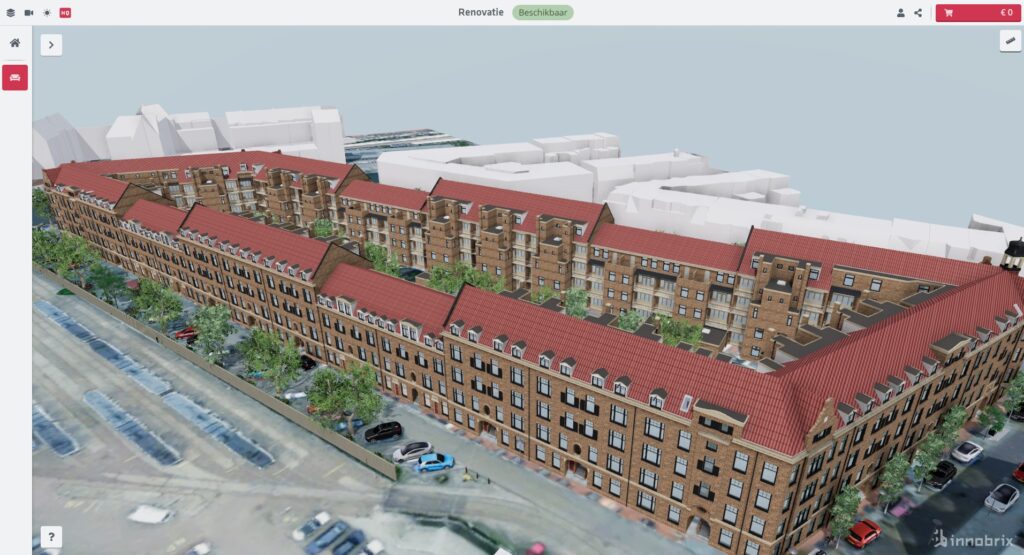Select the white car in parking area
Image resolution: width=1024 pixels, height=555 pixels.
pyautogui.click(x=411, y=451)
